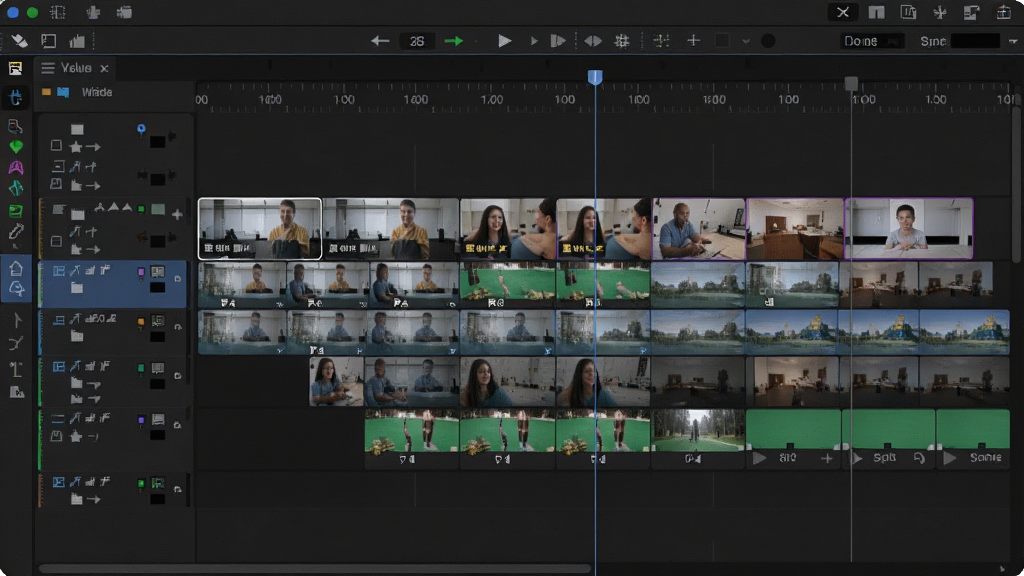
Task: Select the clip of man in blue shirt at desk
Action: tap(699, 229)
